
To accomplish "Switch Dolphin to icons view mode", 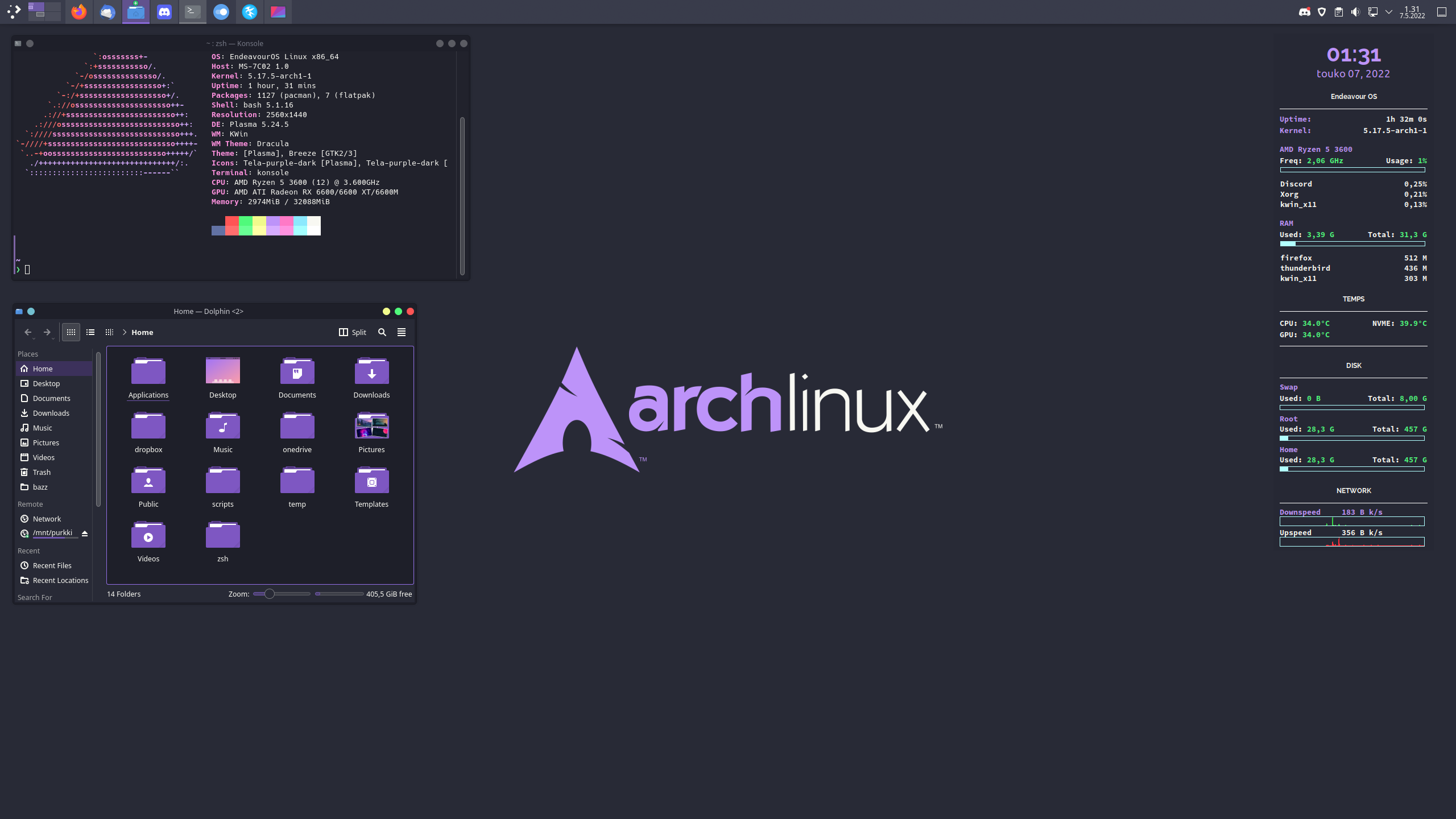I will [71, 332].
